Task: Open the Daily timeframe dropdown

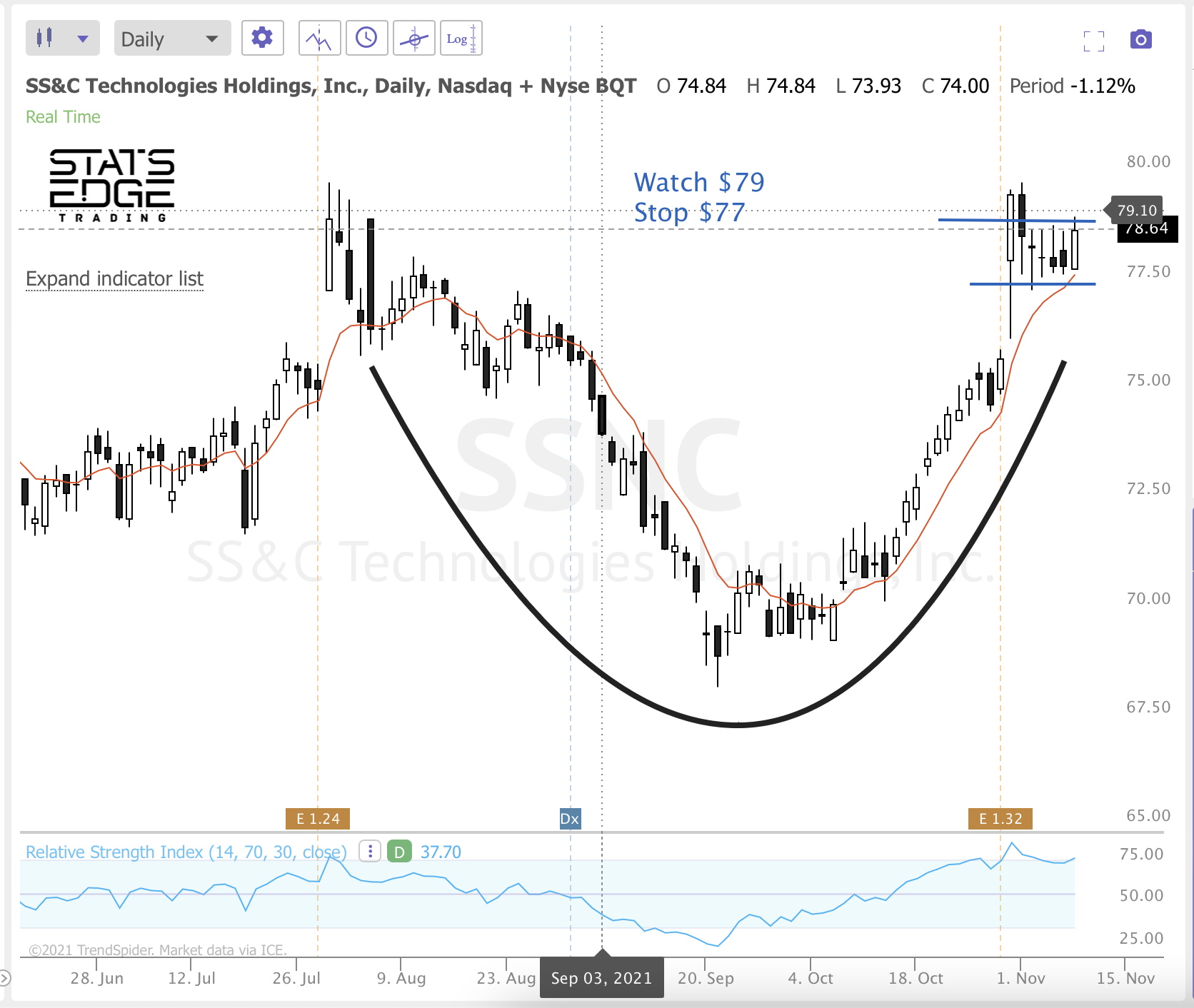Action: [x=171, y=38]
